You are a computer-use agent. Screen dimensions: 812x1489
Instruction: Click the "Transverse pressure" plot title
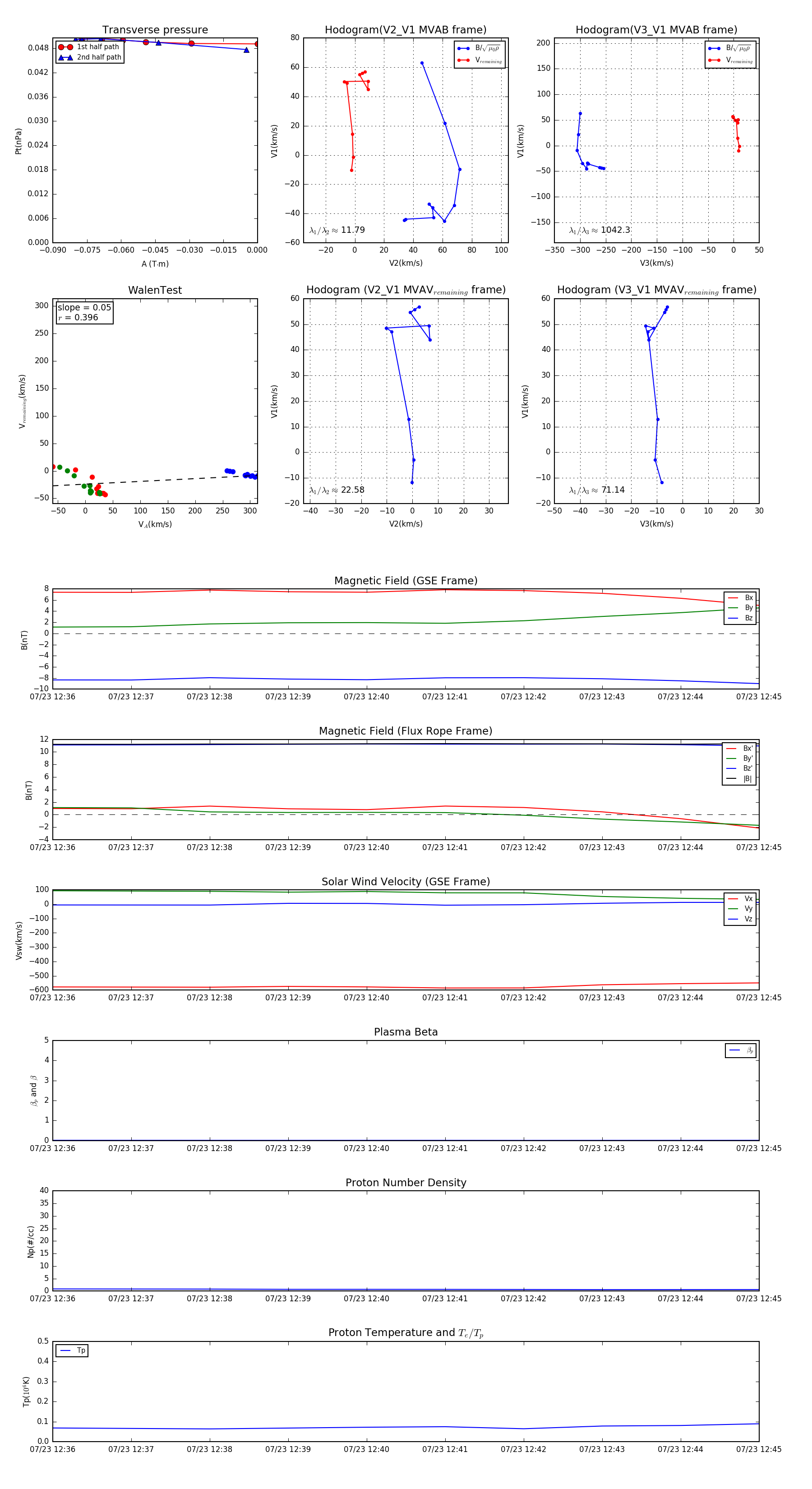pyautogui.click(x=155, y=30)
